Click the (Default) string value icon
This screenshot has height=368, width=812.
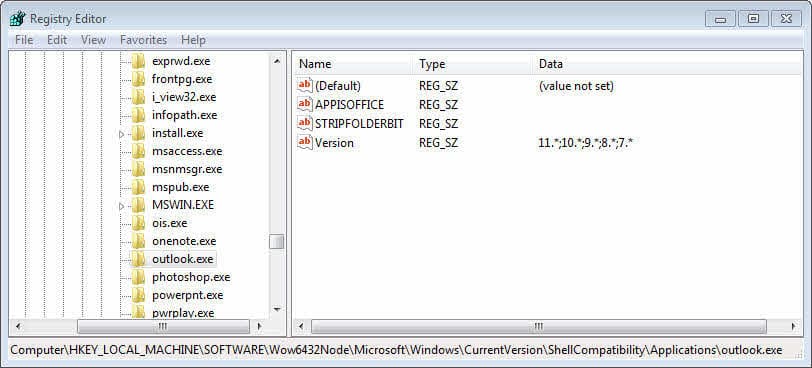point(305,85)
